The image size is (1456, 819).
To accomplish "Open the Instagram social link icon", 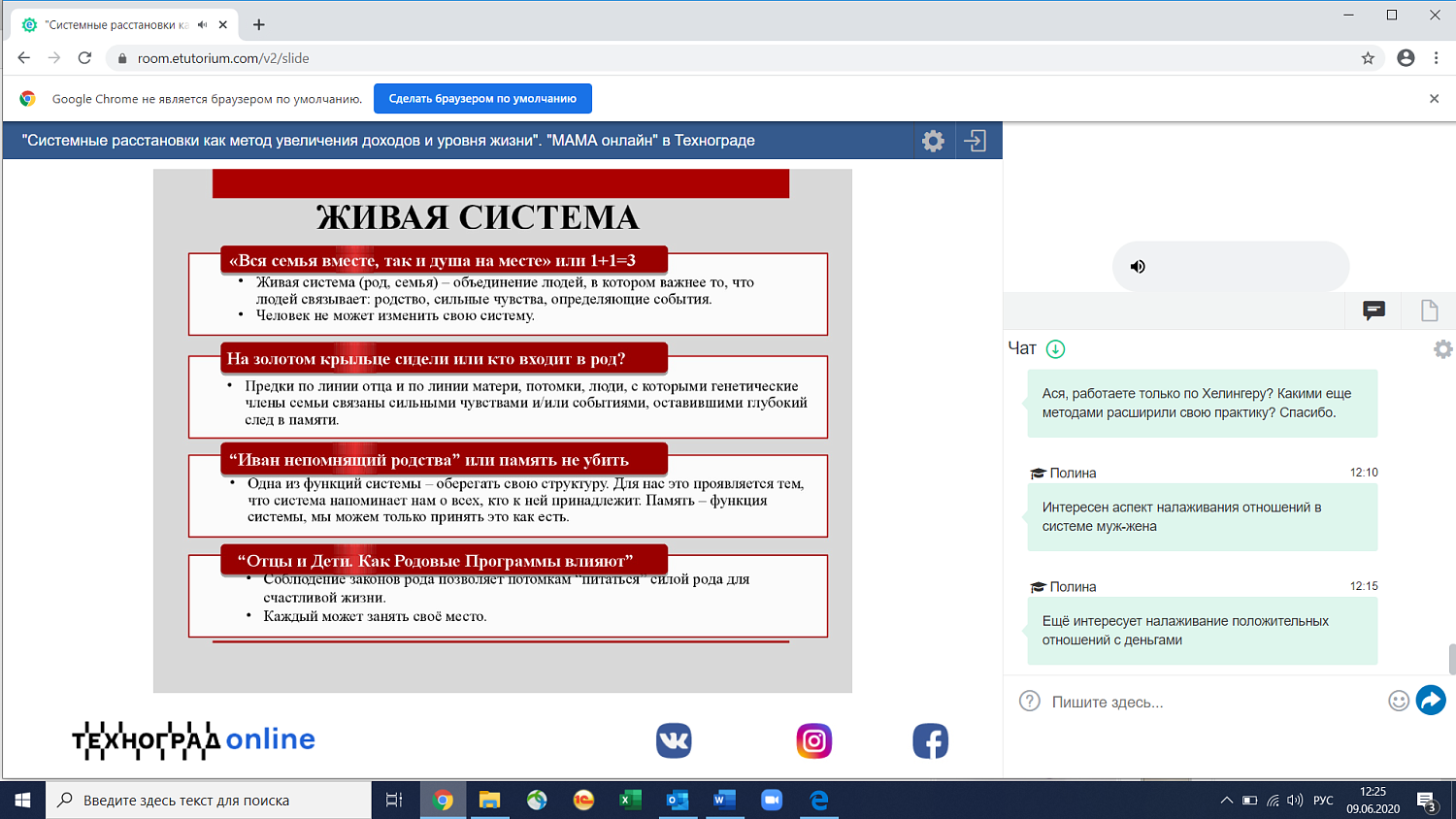I will pyautogui.click(x=814, y=741).
